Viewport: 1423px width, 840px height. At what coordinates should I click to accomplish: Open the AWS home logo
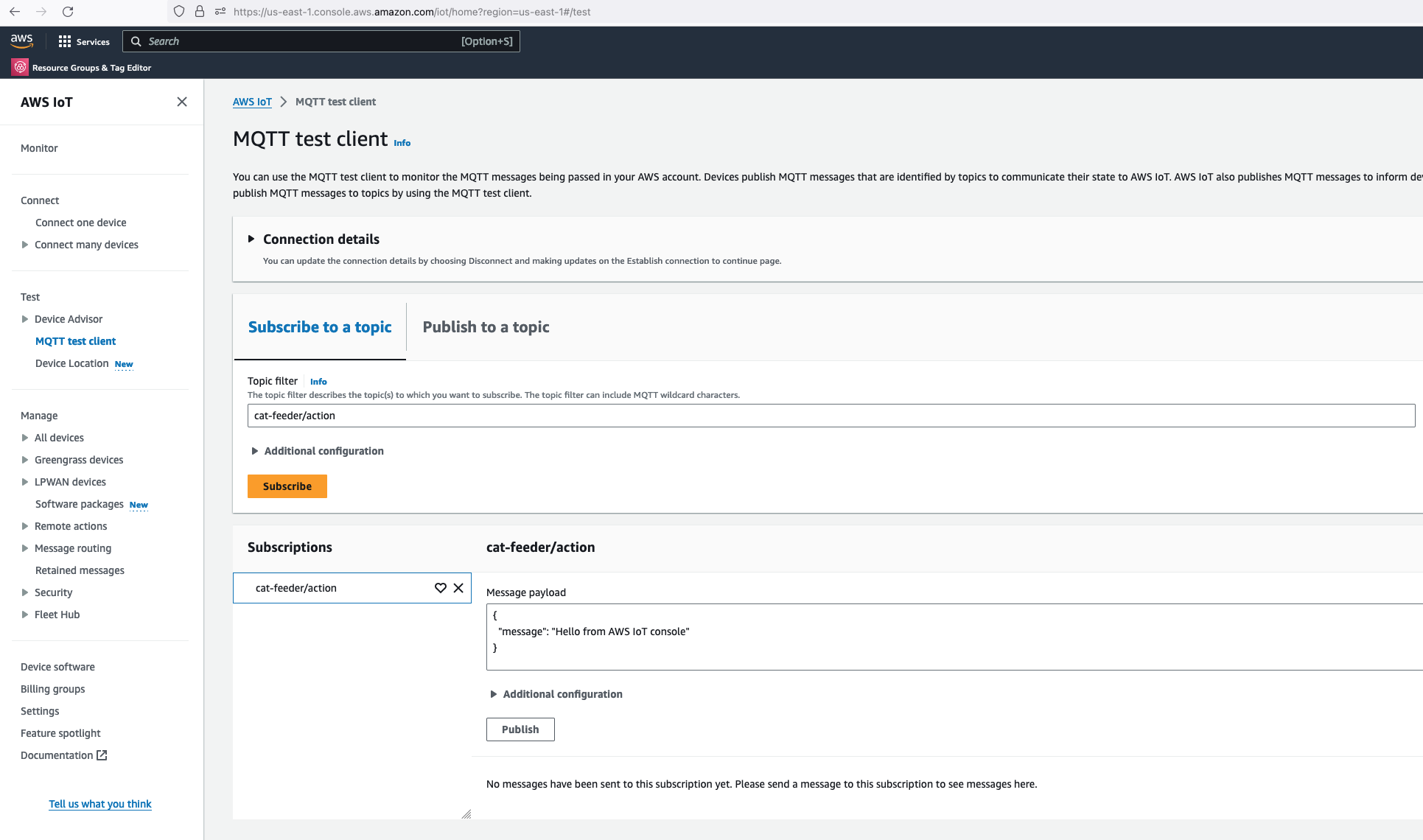(22, 41)
